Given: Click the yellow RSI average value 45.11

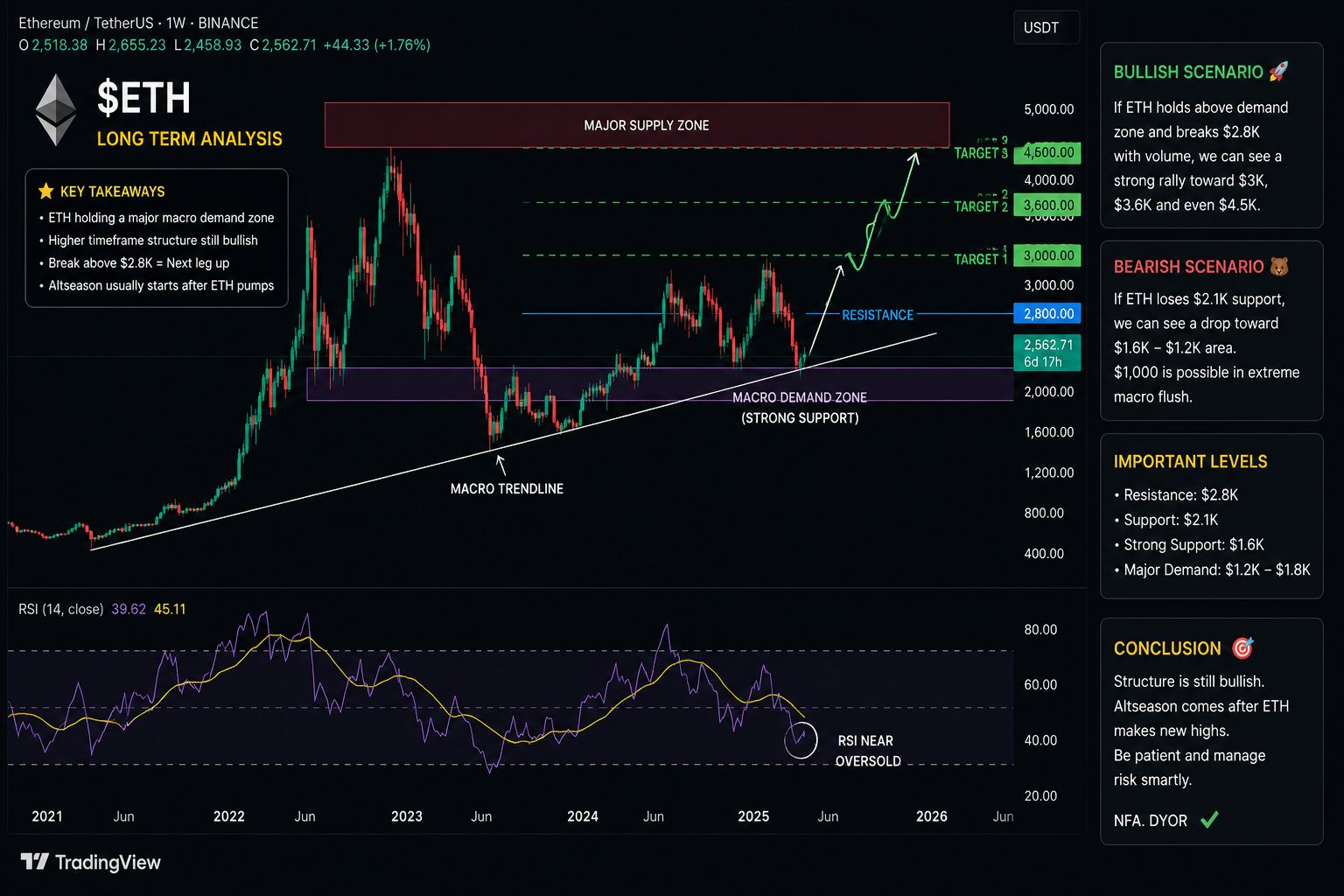Looking at the screenshot, I should coord(170,609).
